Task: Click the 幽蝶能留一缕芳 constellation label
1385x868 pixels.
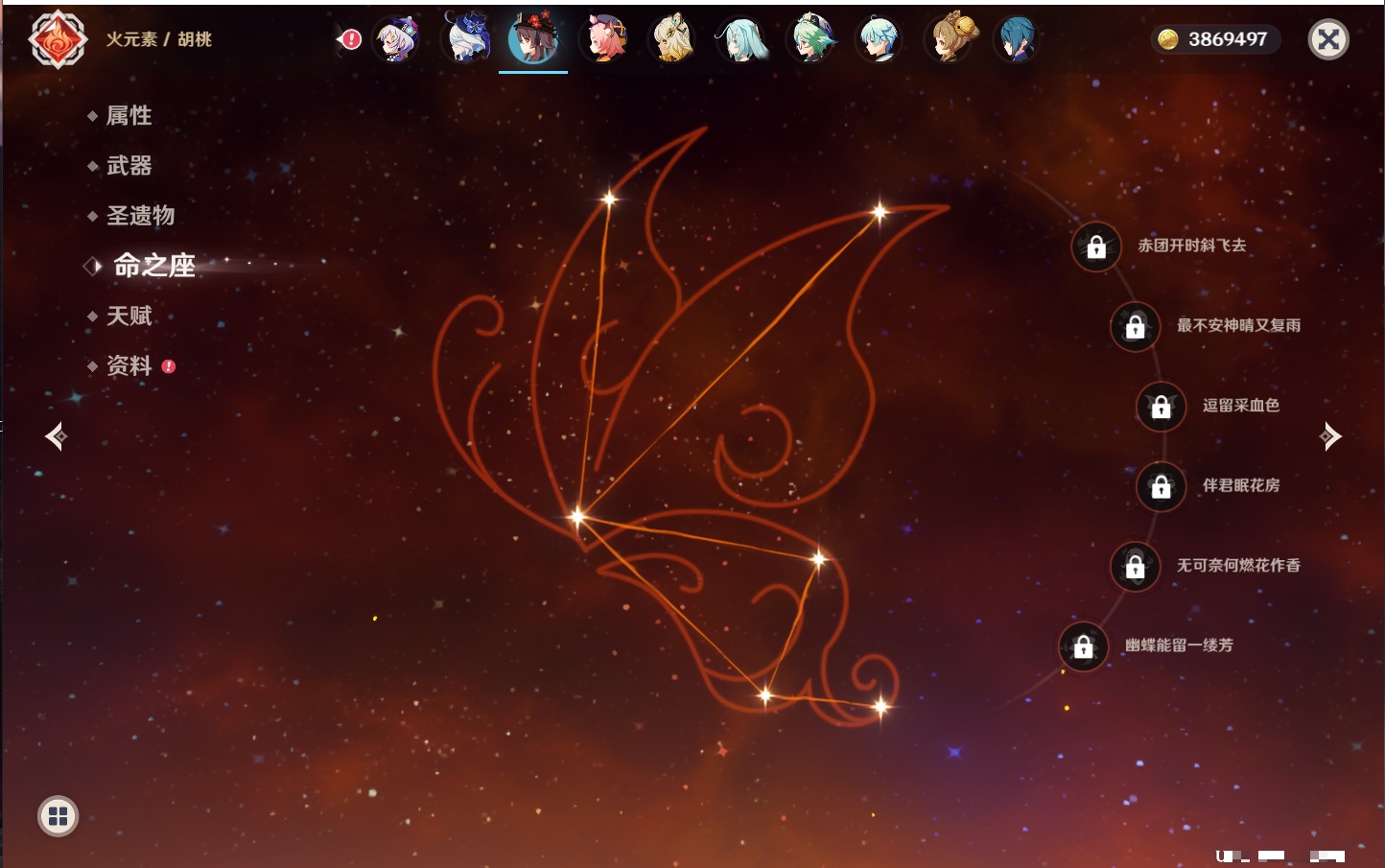Action: pos(1179,645)
